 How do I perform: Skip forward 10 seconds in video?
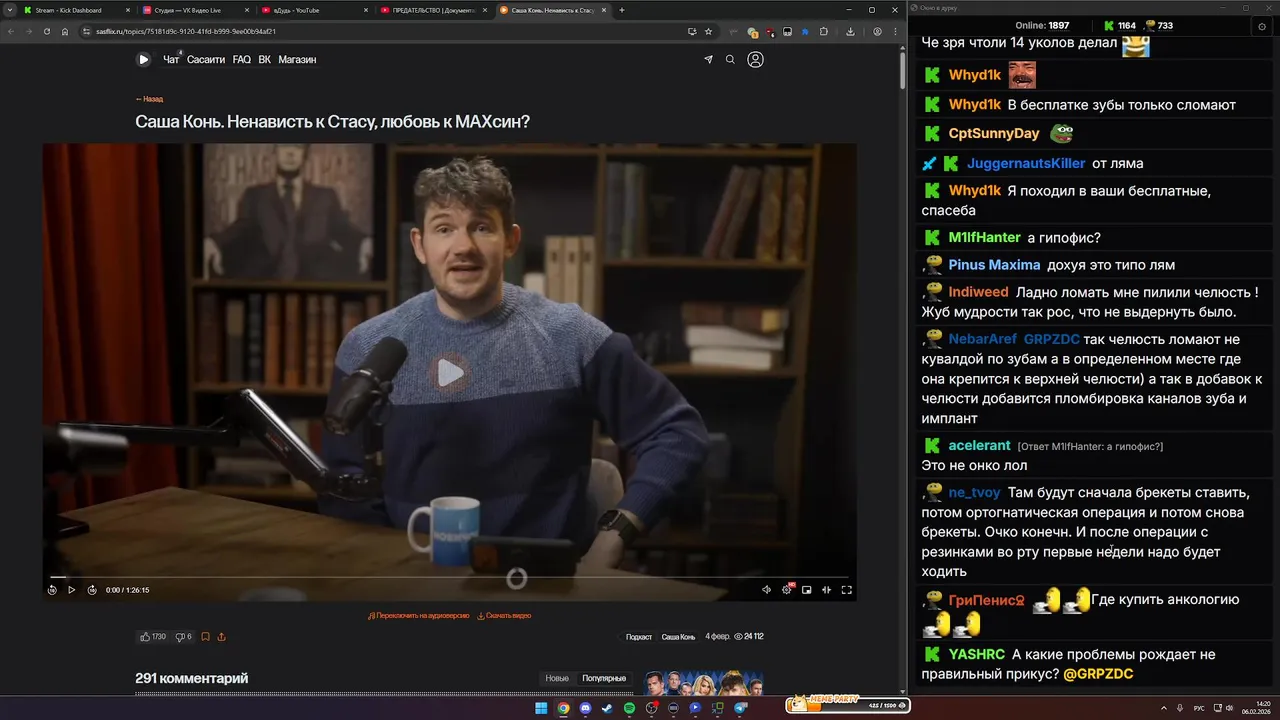click(x=92, y=590)
